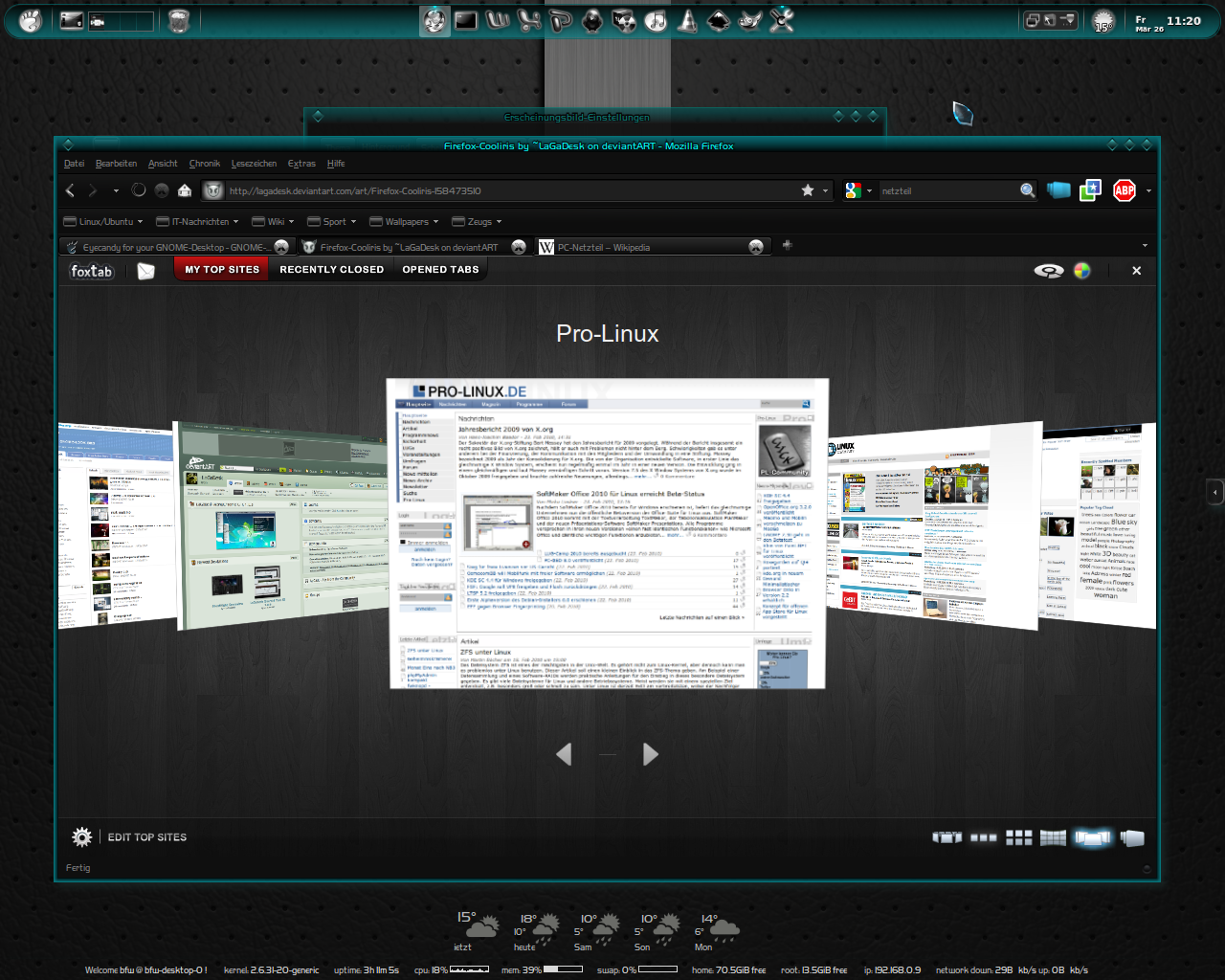Click the foxtab logo
The image size is (1225, 980).
pos(92,271)
